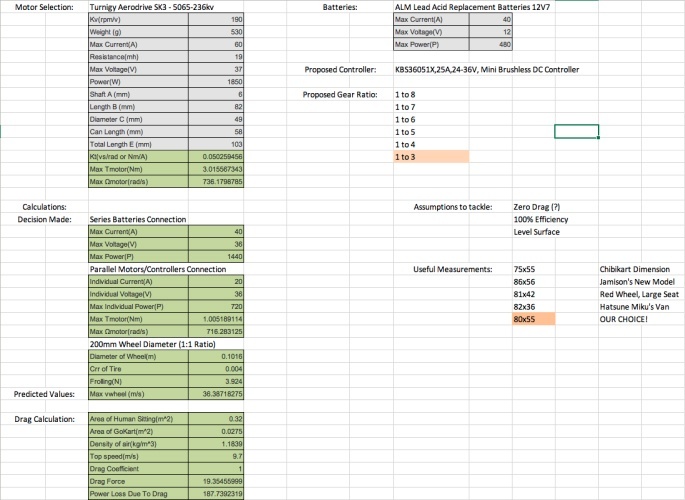The image size is (685, 500).
Task: Select the 'OUR CHOICE!' cell
Action: click(623, 319)
